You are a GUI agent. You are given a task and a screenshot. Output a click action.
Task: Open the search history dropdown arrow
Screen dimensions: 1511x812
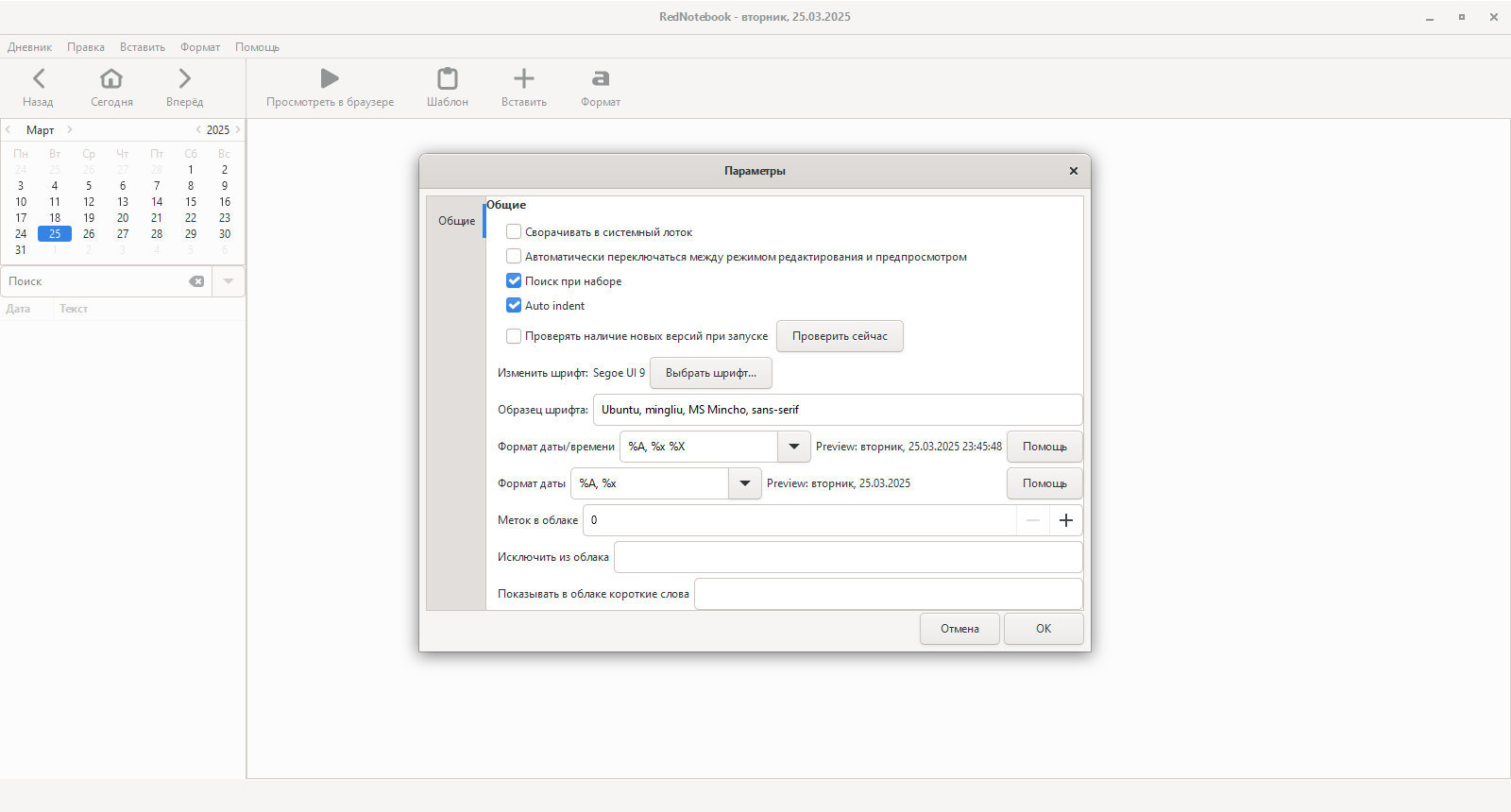229,281
